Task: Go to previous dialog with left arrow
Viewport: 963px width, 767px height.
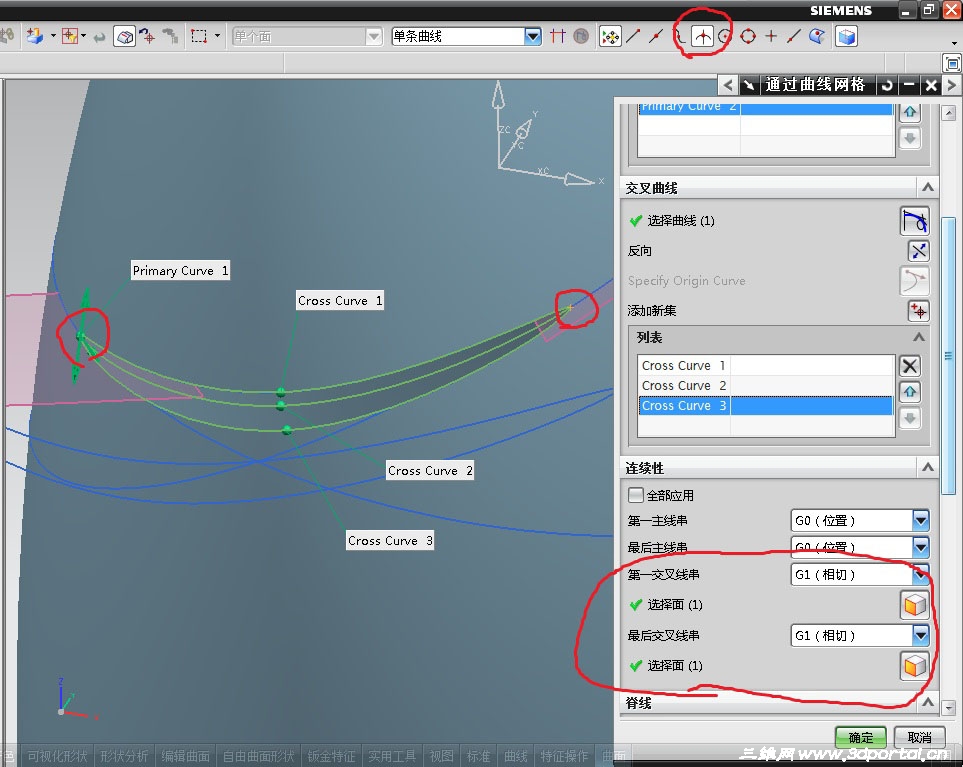Action: point(728,85)
